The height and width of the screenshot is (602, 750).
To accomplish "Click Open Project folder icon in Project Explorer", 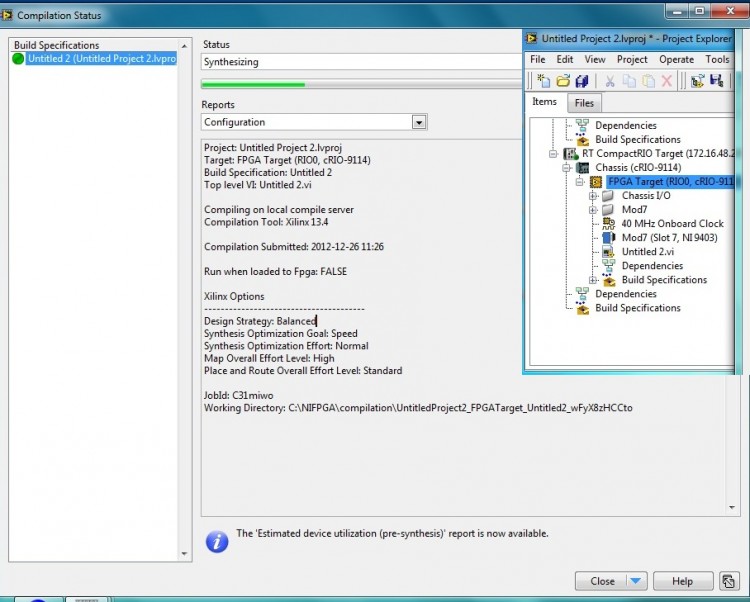I will 563,81.
